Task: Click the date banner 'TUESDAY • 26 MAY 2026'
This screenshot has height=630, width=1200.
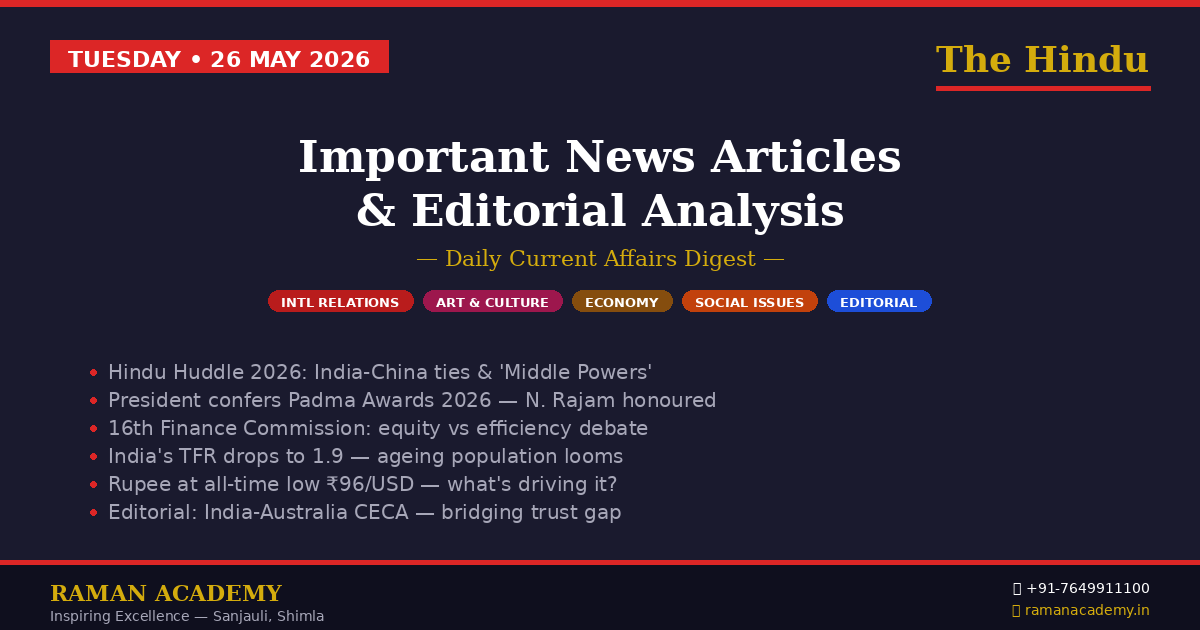Action: pyautogui.click(x=219, y=57)
